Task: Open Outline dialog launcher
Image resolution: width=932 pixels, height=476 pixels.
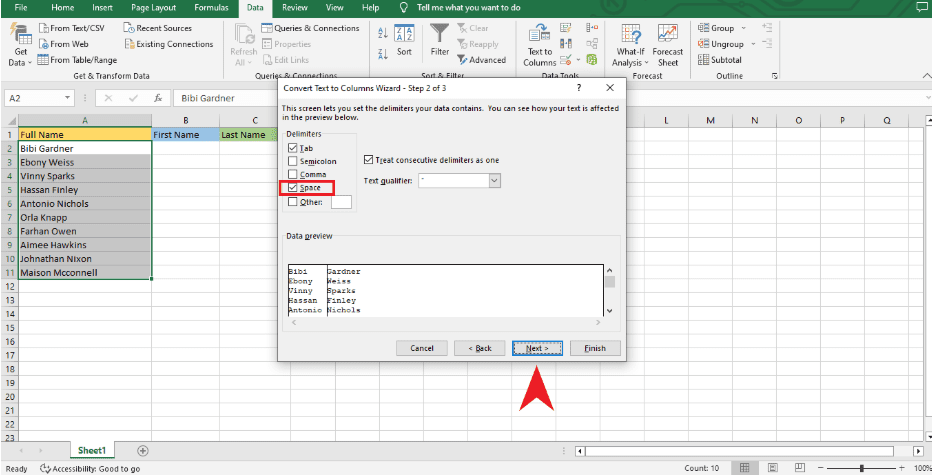Action: pos(774,77)
